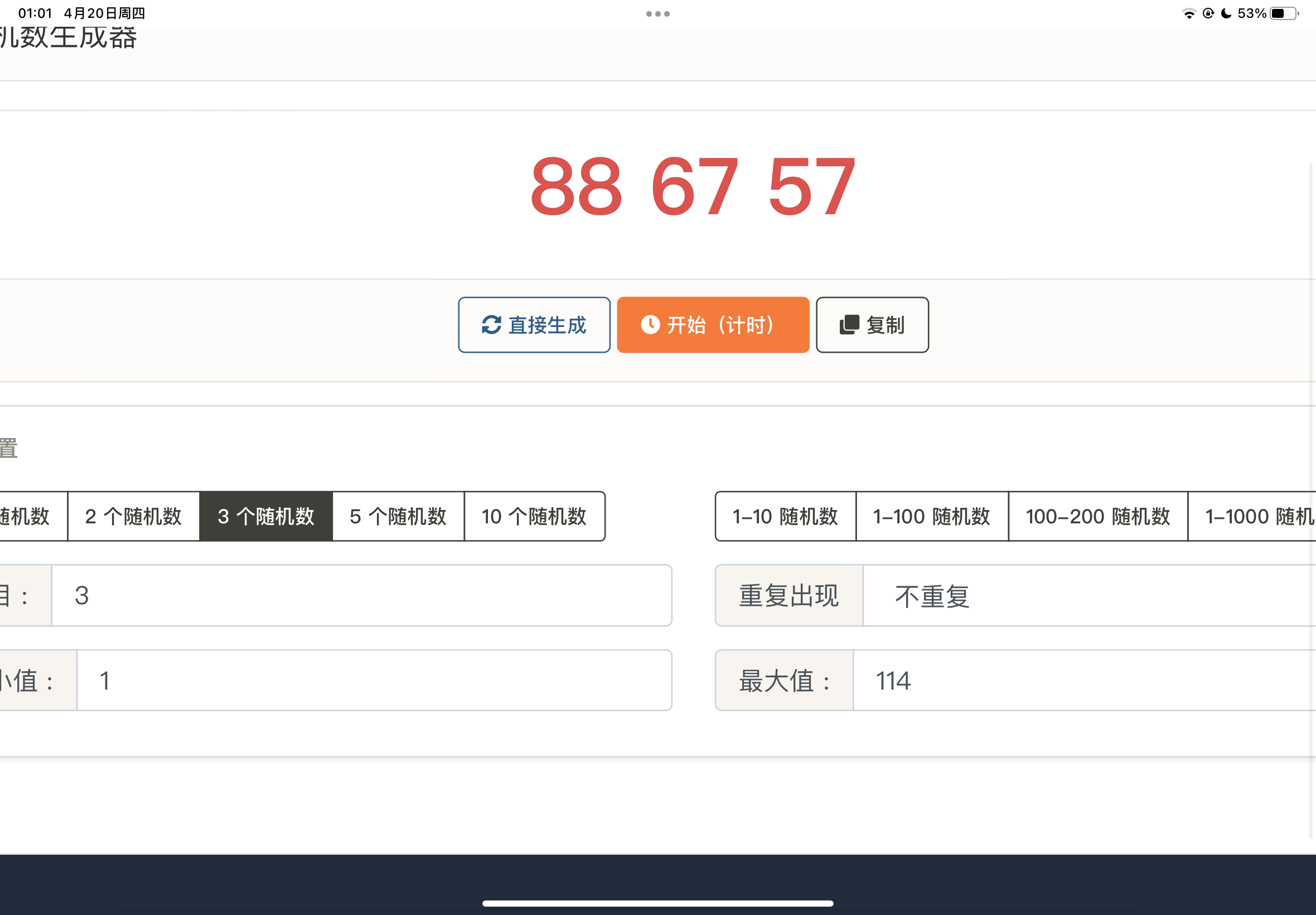The height and width of the screenshot is (915, 1316).
Task: Choose 1–1000 随机数 range preset
Action: [x=1252, y=516]
